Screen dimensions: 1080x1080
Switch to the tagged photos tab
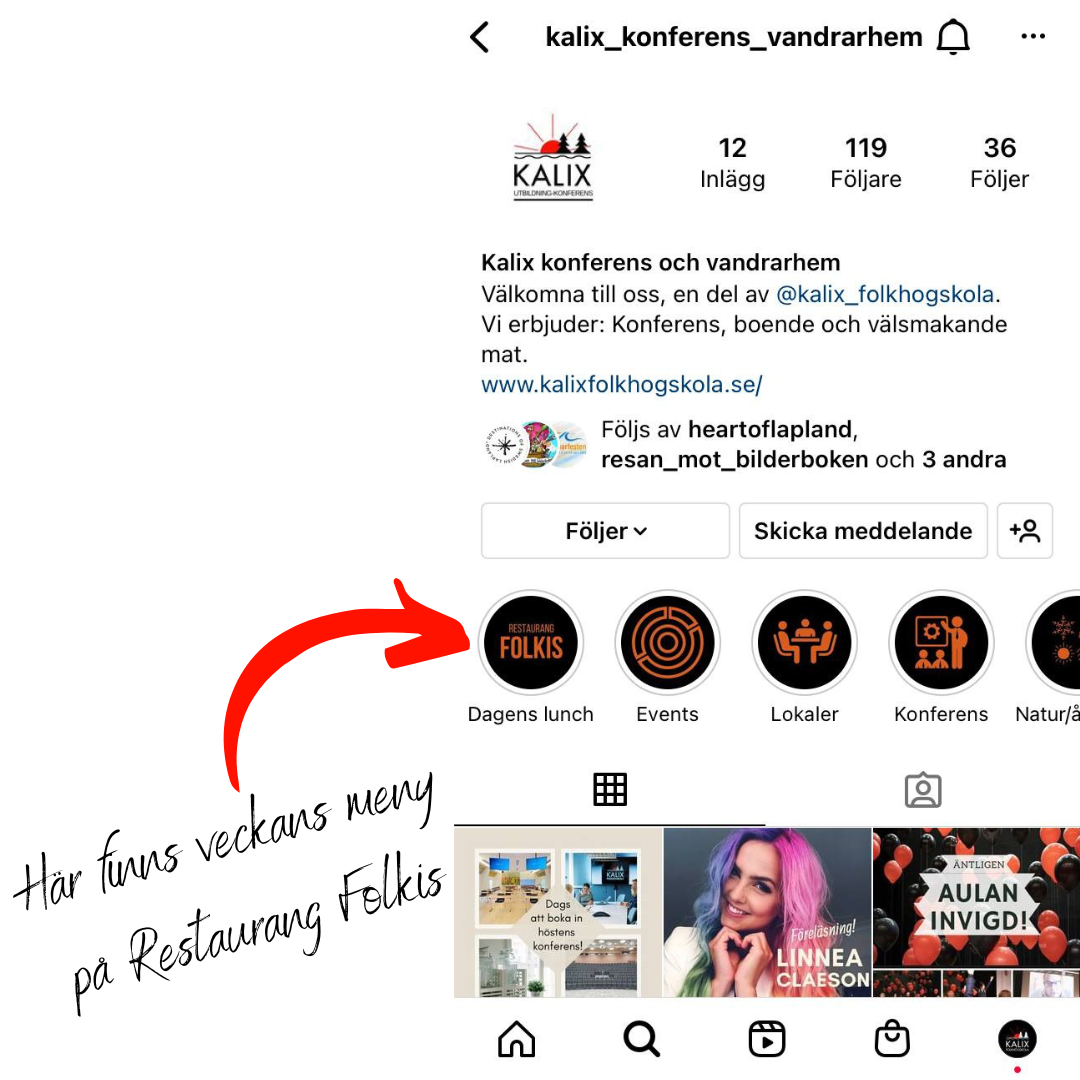(923, 790)
